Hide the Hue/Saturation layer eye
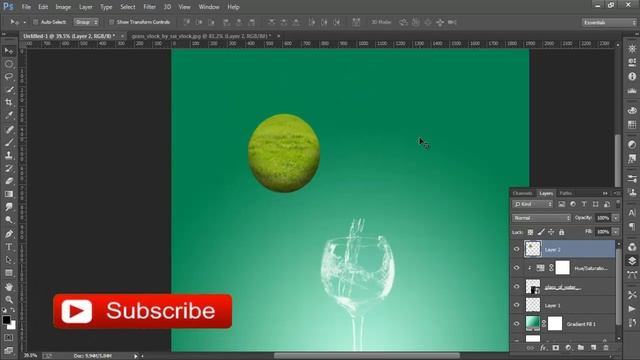 (x=516, y=268)
